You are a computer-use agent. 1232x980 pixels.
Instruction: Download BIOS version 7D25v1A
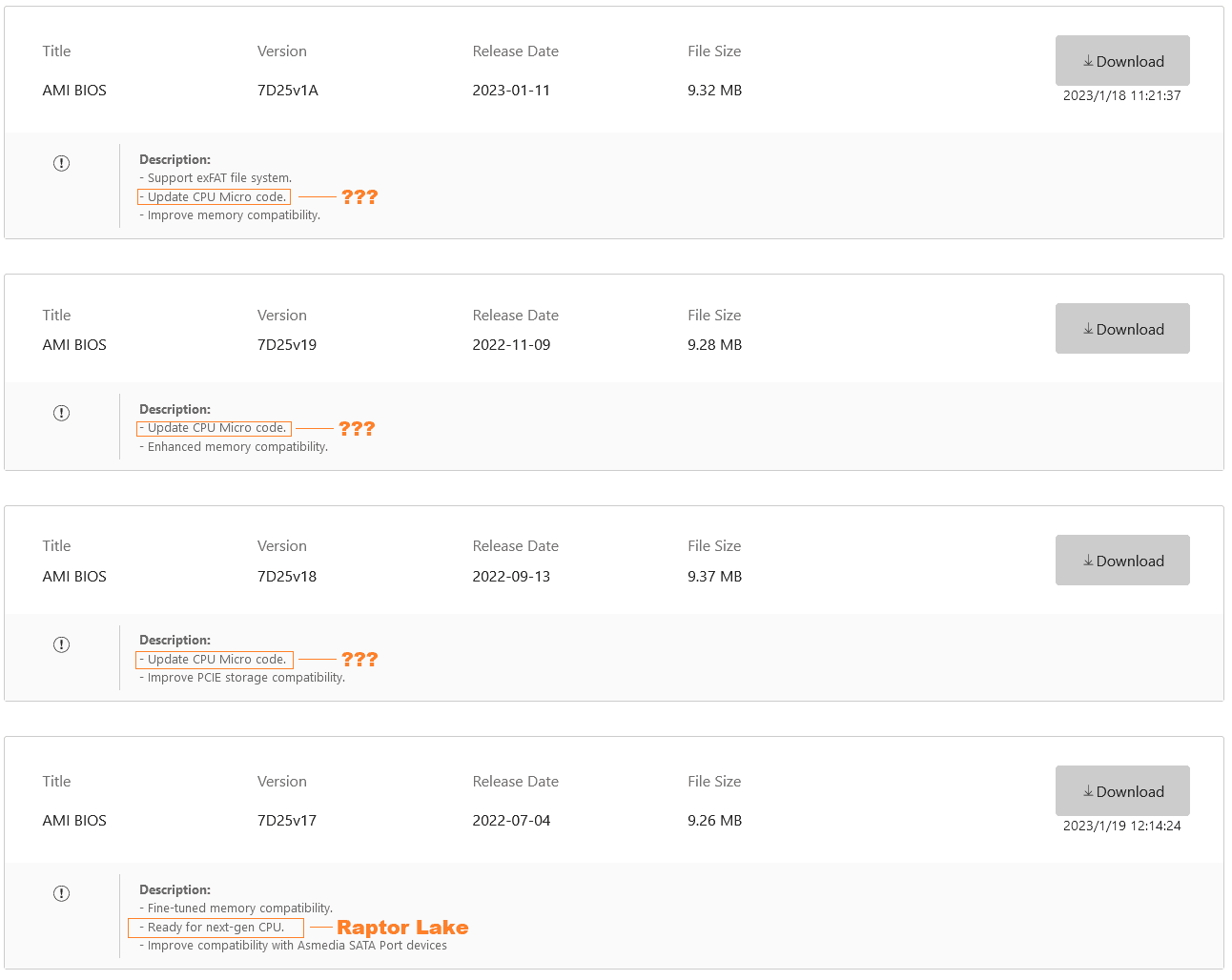(x=1122, y=61)
